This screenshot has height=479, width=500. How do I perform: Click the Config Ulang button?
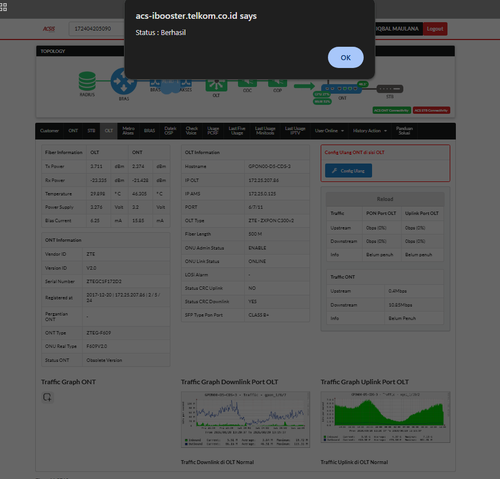[348, 171]
